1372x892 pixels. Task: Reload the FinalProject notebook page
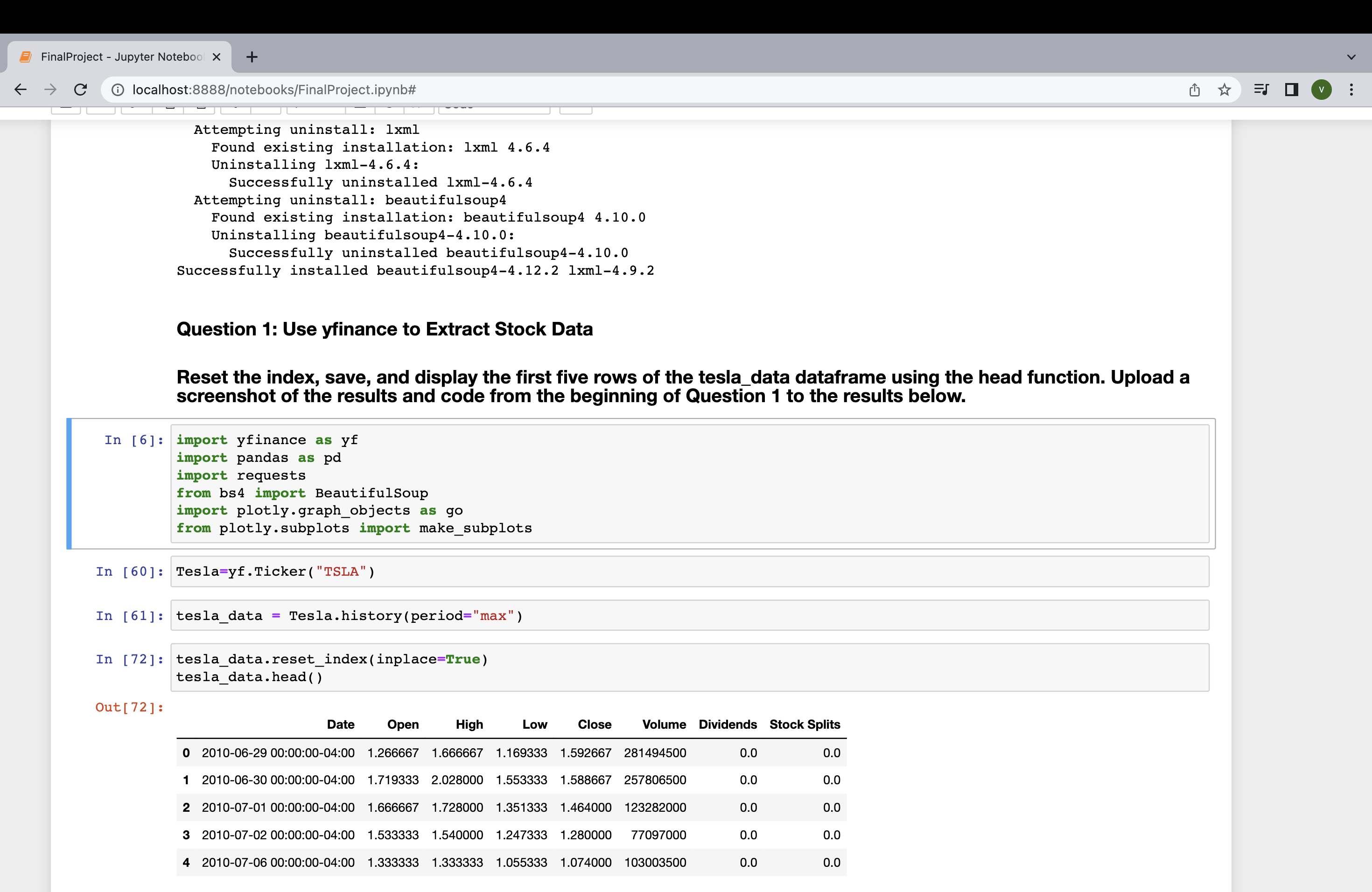[x=80, y=89]
